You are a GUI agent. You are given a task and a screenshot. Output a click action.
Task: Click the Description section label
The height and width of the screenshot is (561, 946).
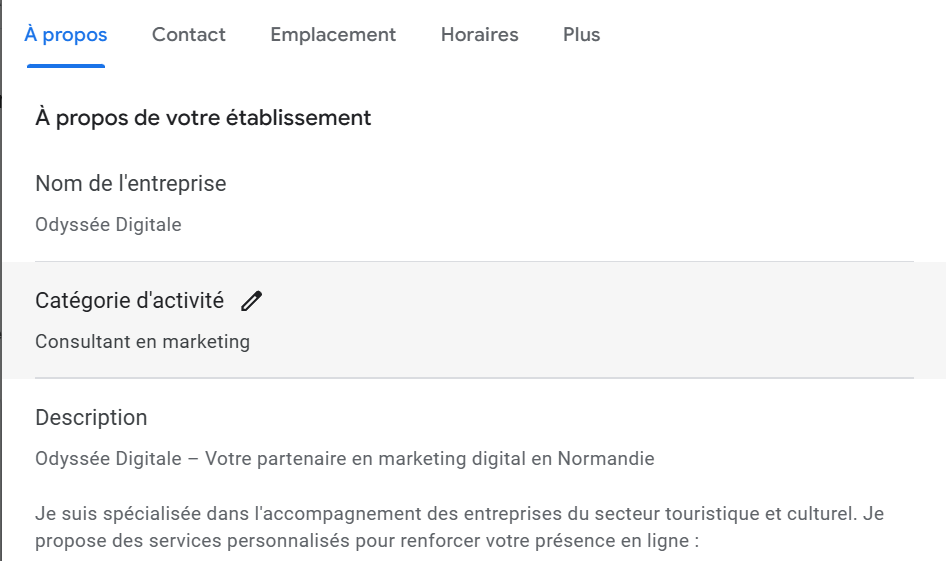coord(91,418)
